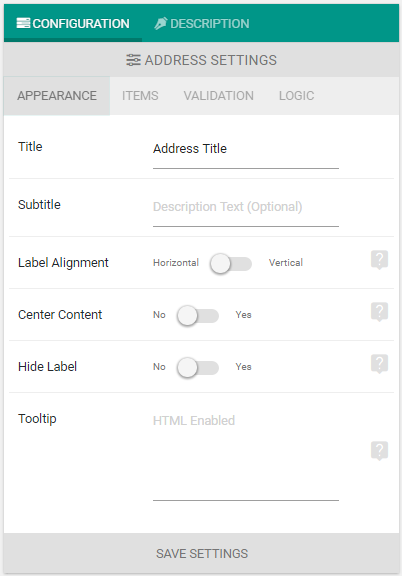Click the Save Settings button
The width and height of the screenshot is (402, 576).
pyautogui.click(x=201, y=553)
